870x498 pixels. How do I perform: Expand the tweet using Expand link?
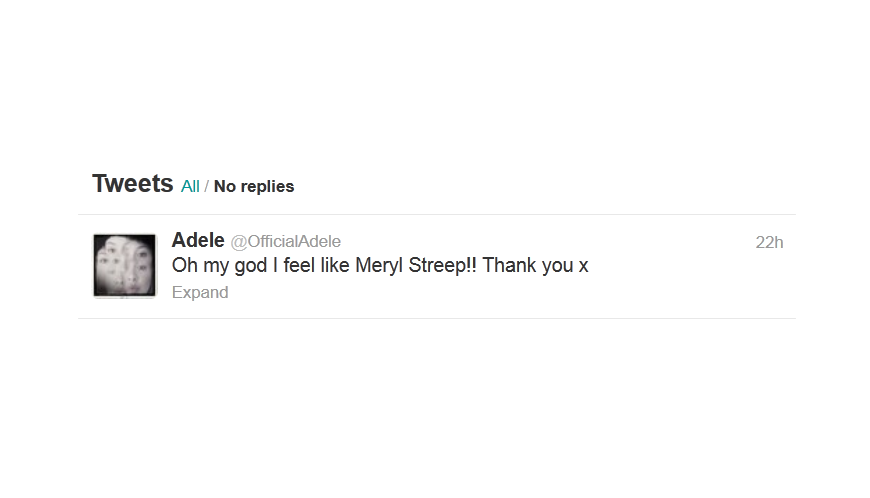(x=200, y=293)
